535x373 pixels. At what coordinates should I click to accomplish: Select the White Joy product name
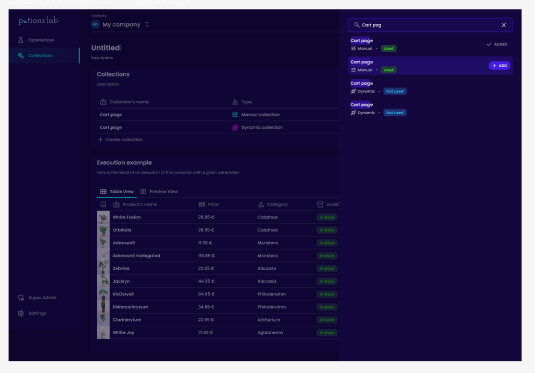pos(123,333)
